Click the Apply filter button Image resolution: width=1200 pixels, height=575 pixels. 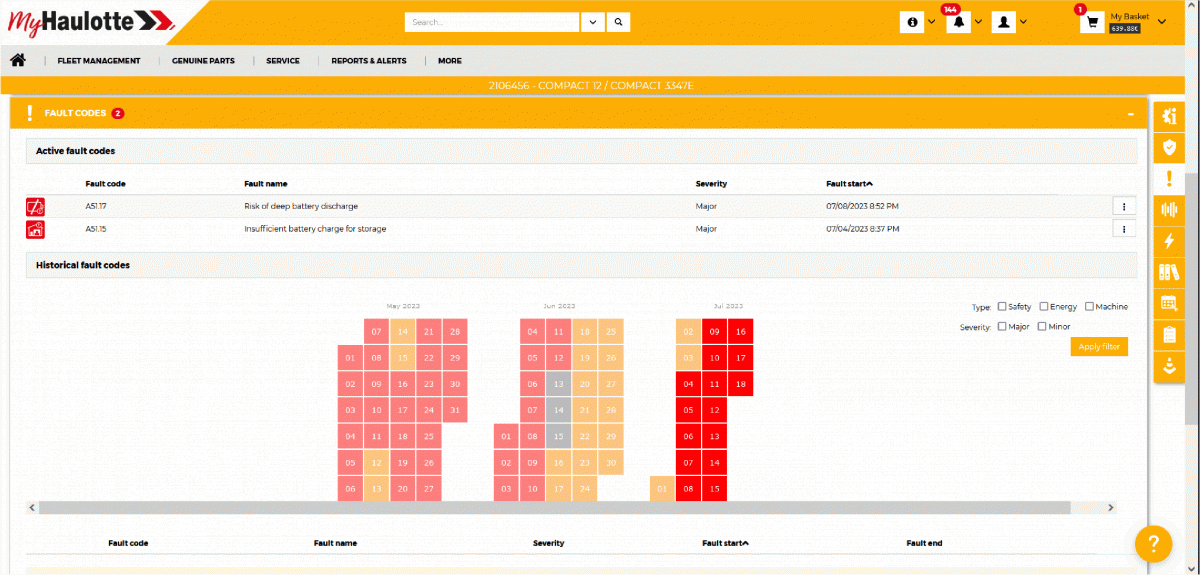(1099, 347)
